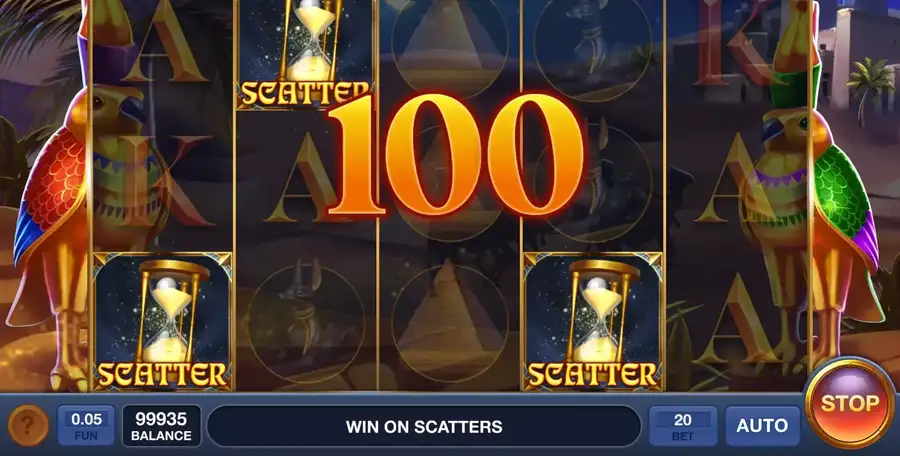Image resolution: width=900 pixels, height=456 pixels.
Task: Toggle AUTO spin mode
Action: click(x=762, y=426)
